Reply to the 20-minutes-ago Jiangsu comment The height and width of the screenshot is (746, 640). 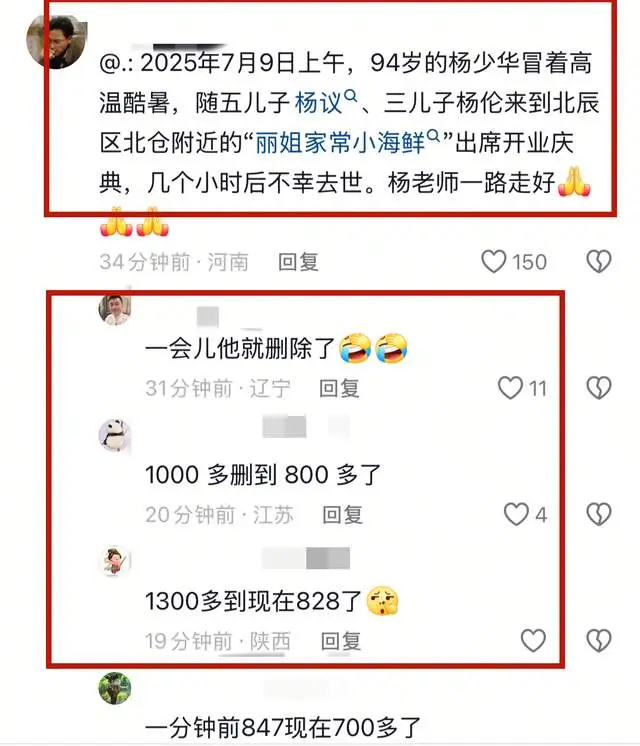343,515
